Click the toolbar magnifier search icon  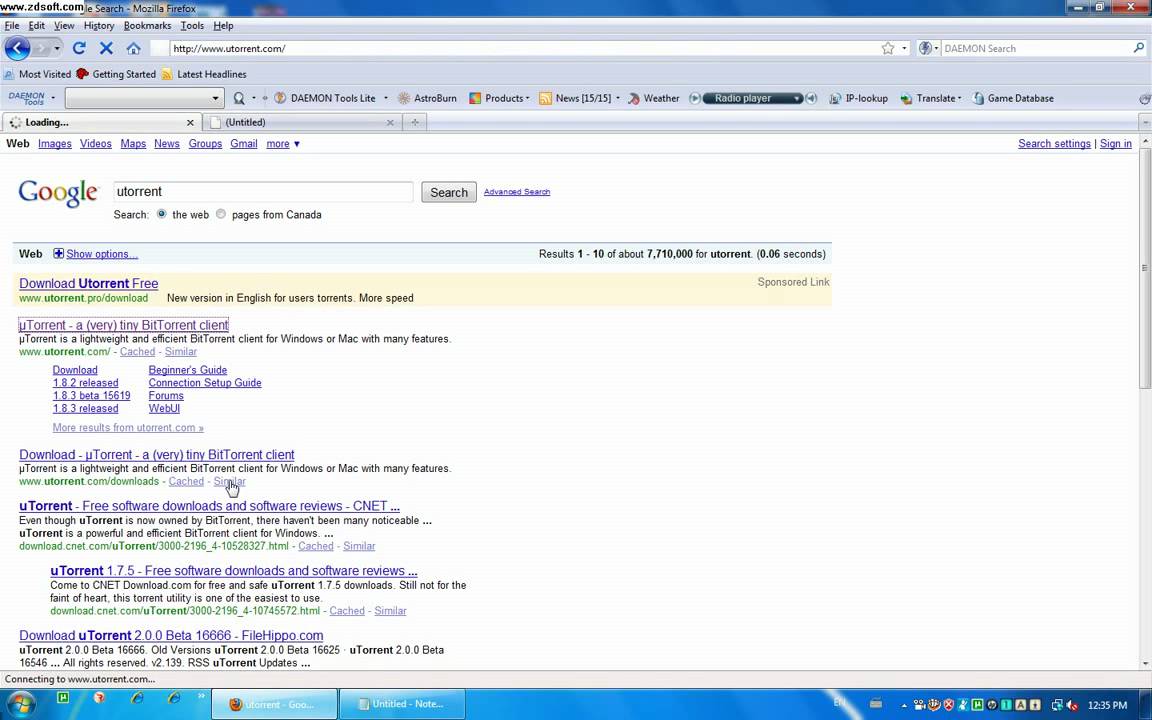tap(239, 98)
